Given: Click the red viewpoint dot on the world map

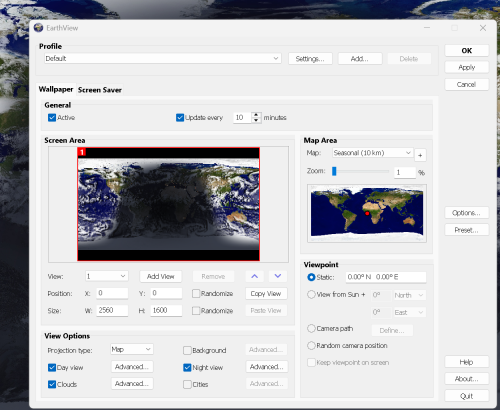Looking at the screenshot, I should [x=367, y=213].
